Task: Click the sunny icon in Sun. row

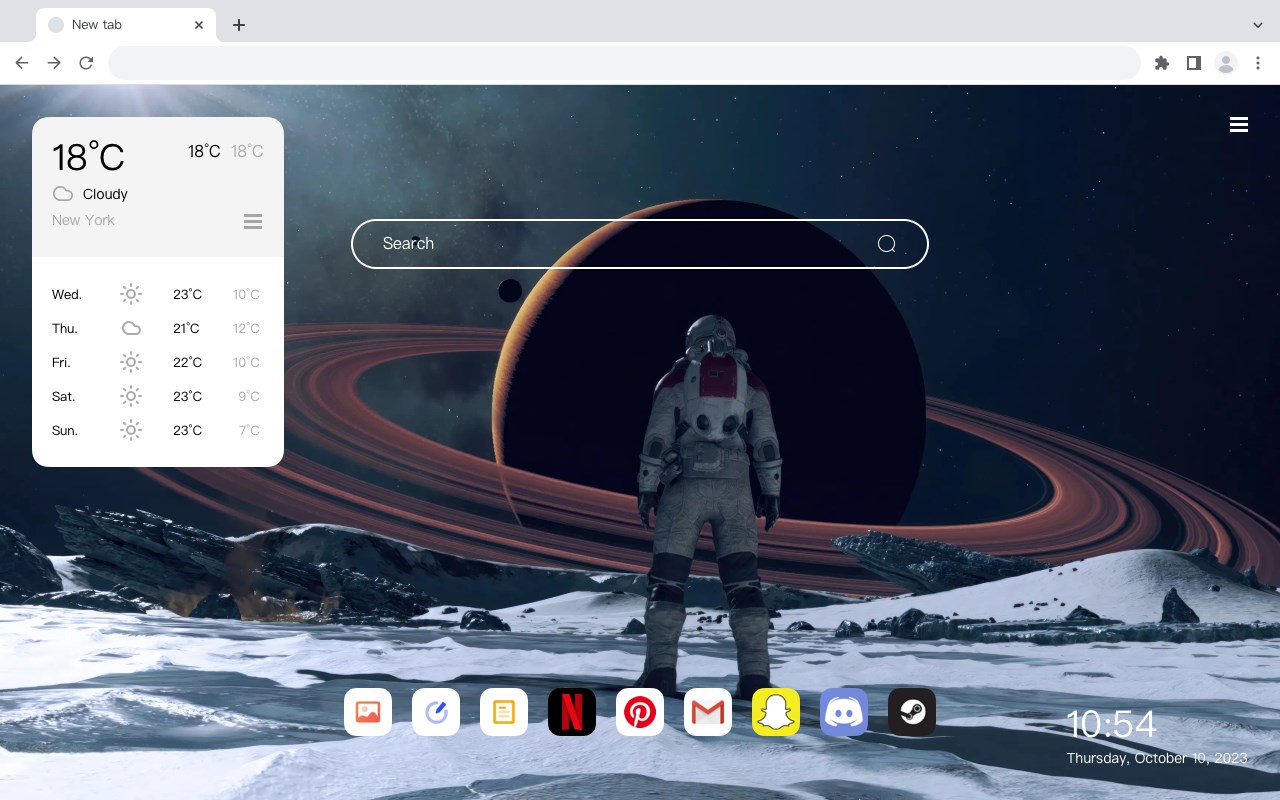Action: pos(131,430)
